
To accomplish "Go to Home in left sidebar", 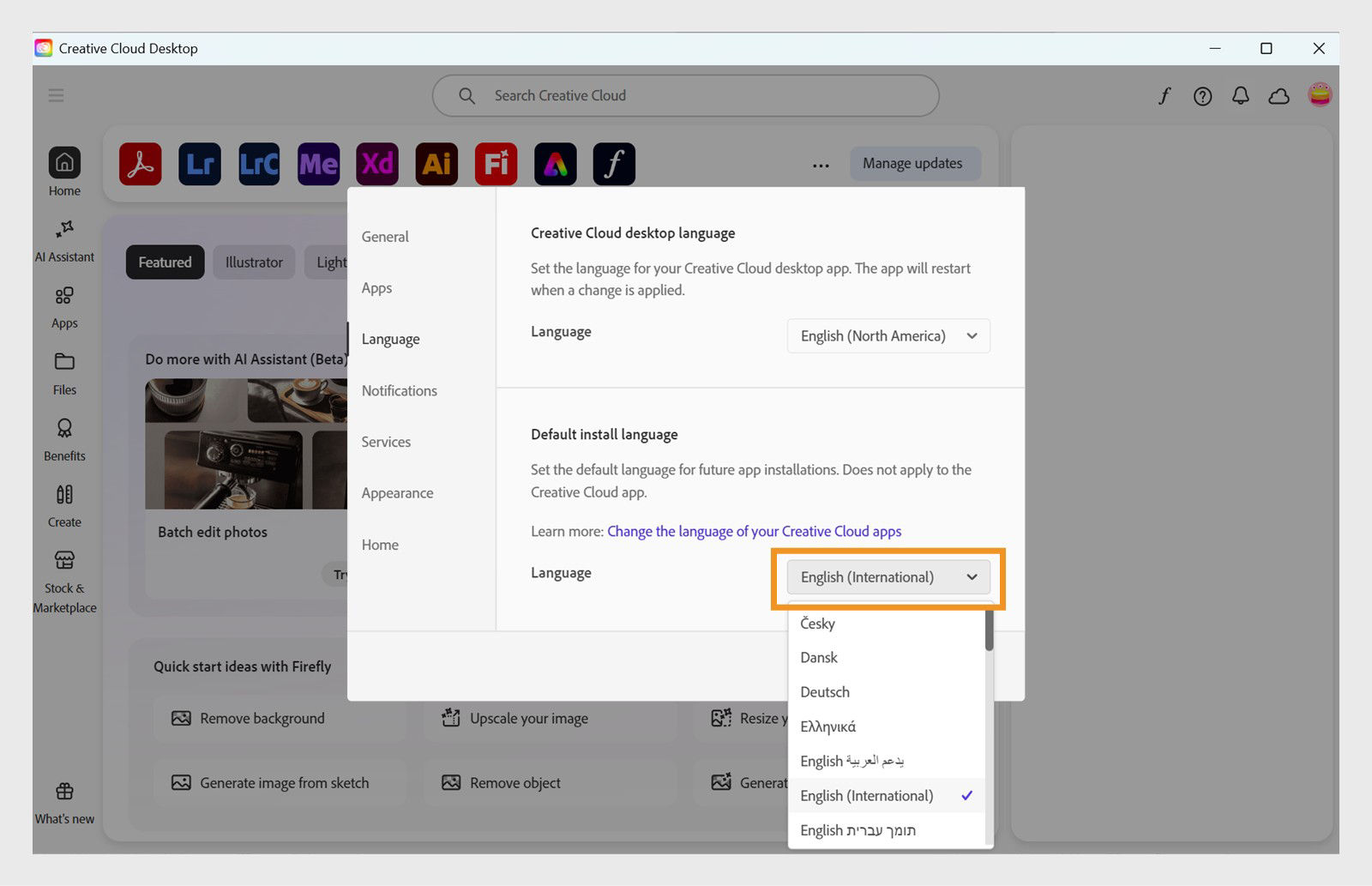I will (x=64, y=172).
